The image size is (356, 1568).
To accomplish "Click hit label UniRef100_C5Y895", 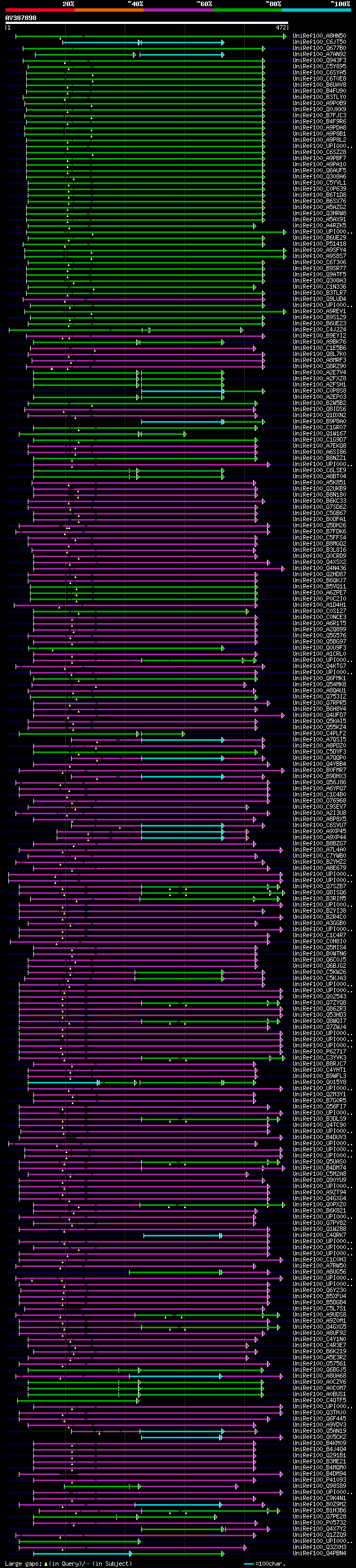I will tap(319, 67).
